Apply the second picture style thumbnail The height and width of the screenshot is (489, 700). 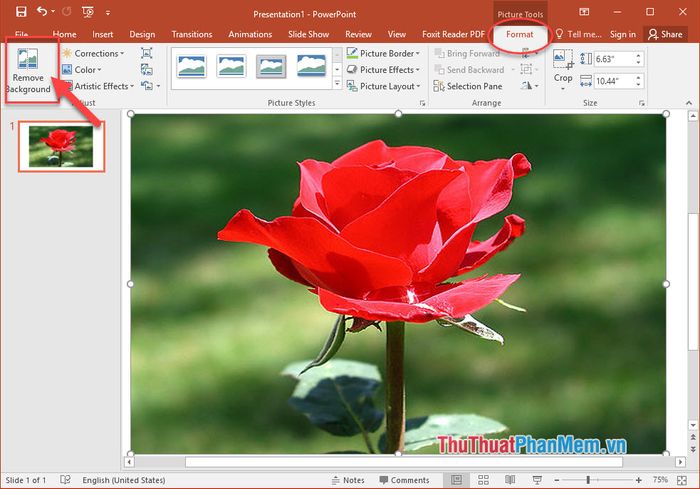[231, 66]
